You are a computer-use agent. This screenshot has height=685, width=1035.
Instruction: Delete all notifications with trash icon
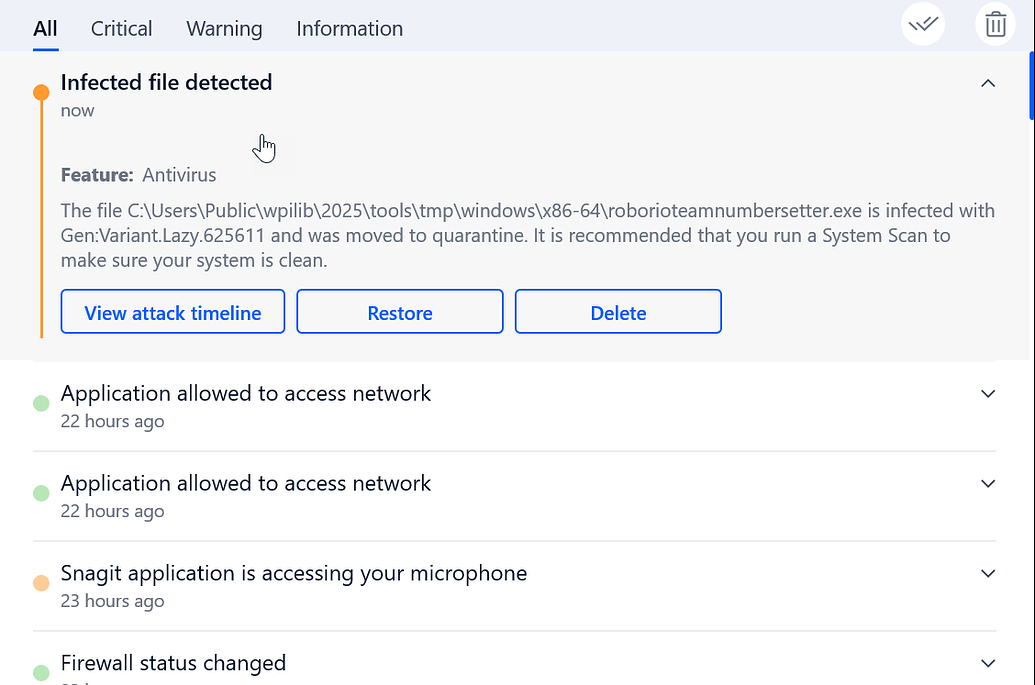(995, 24)
